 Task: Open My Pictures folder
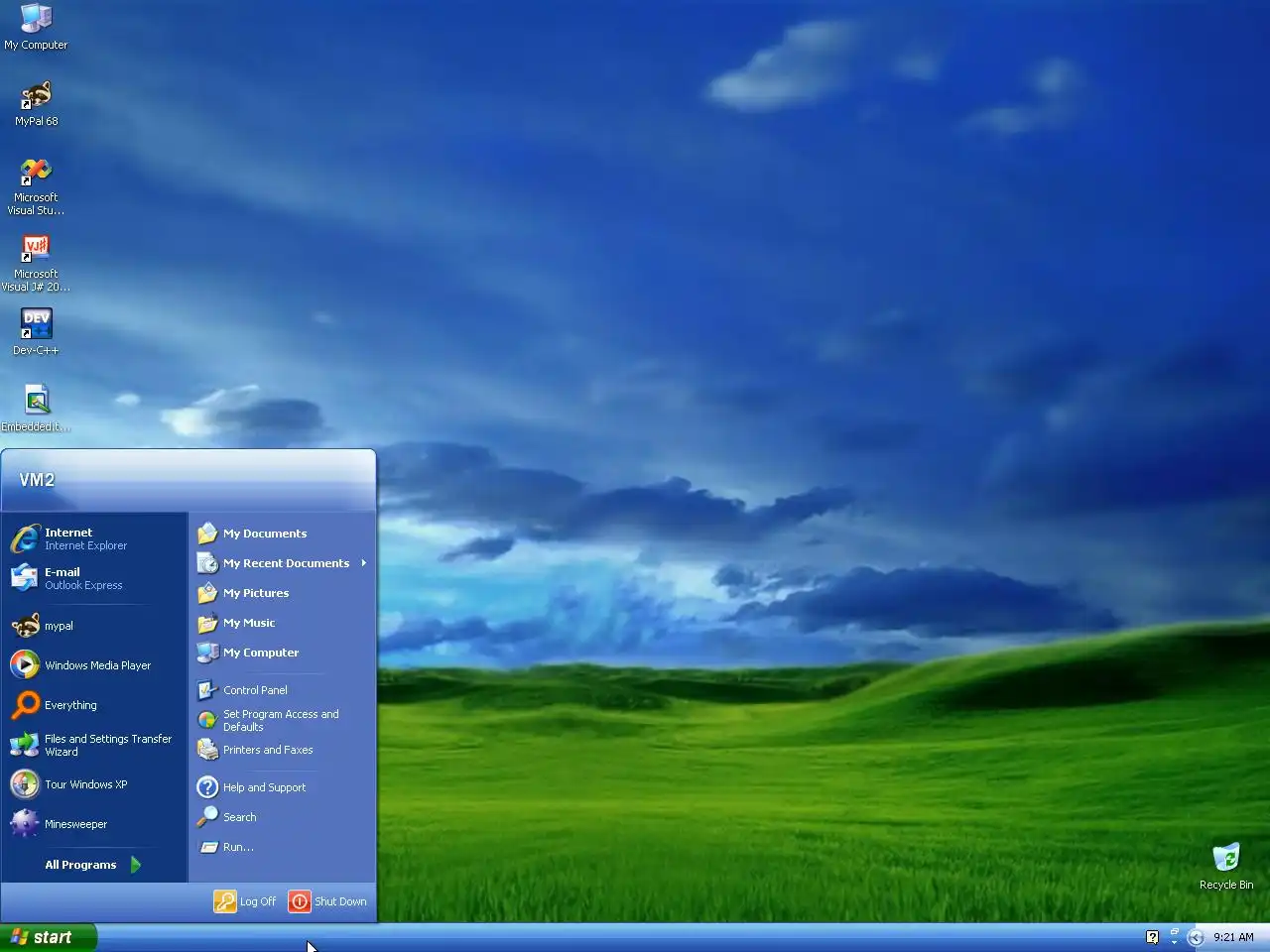[x=283, y=593]
